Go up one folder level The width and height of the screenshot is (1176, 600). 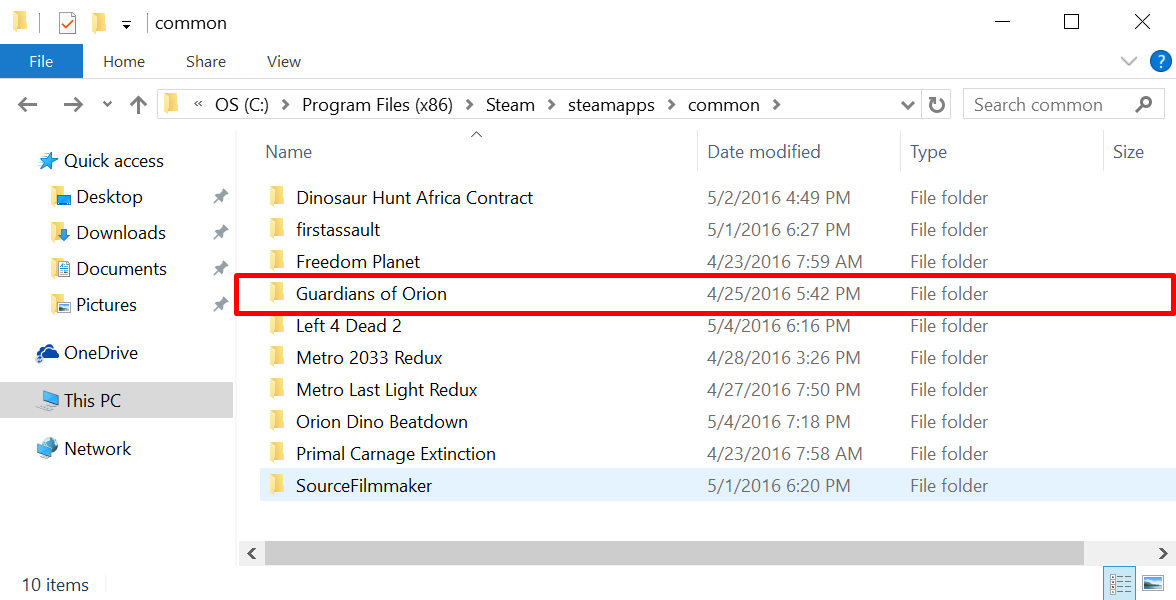(138, 105)
